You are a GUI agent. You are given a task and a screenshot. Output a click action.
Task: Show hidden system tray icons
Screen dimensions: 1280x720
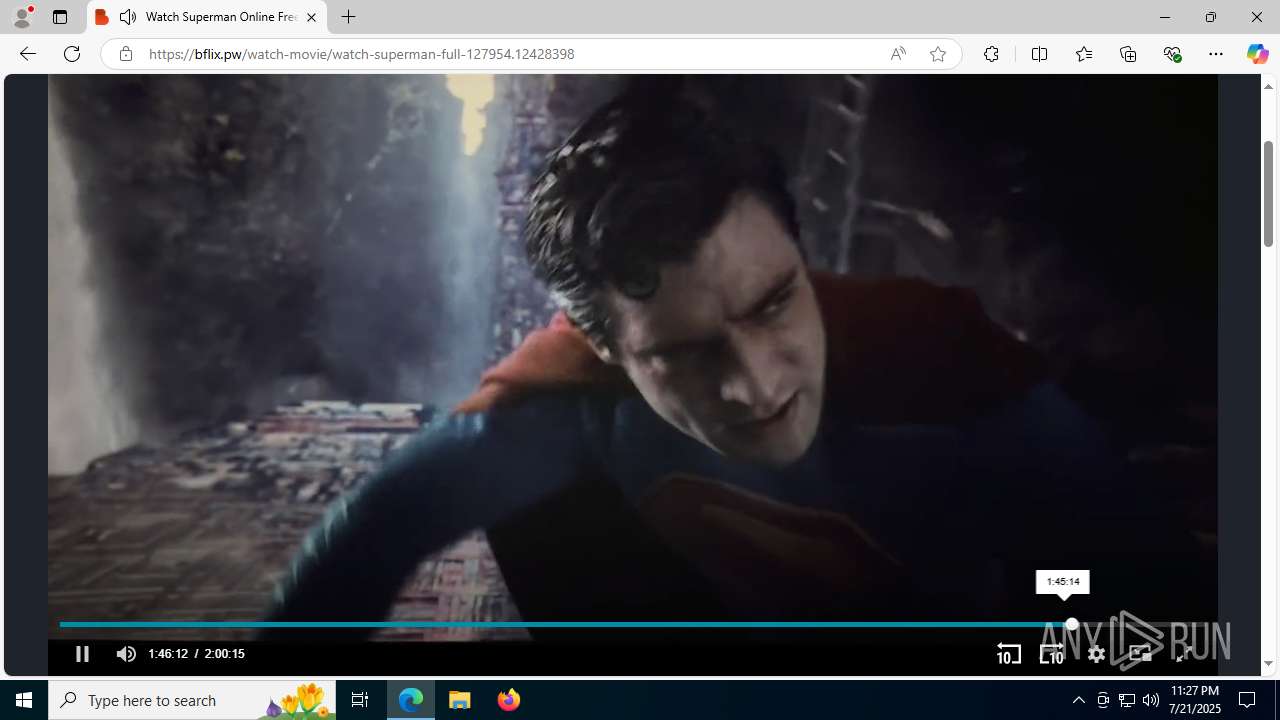tap(1078, 700)
